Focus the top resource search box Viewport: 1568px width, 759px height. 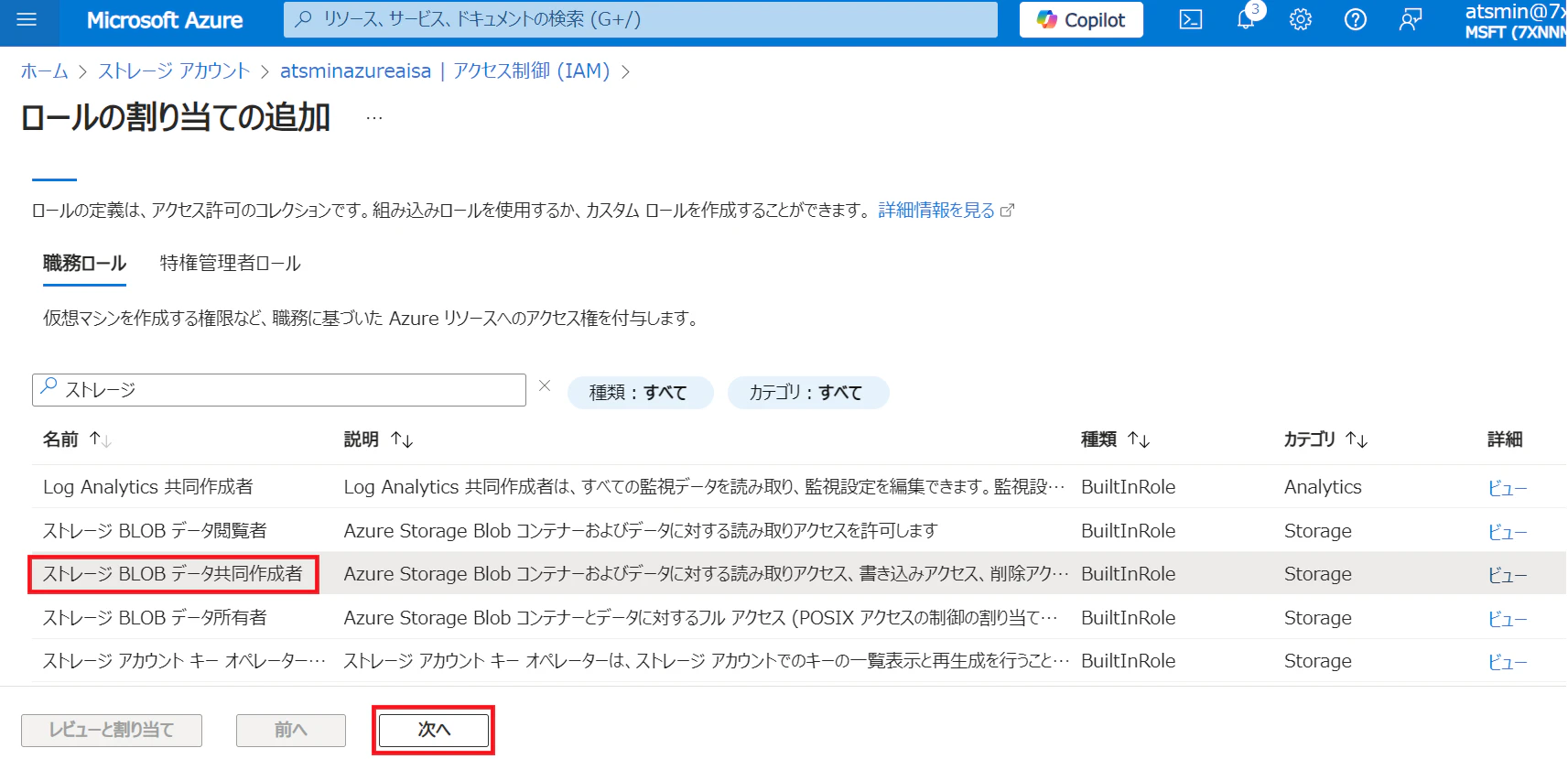coord(641,19)
